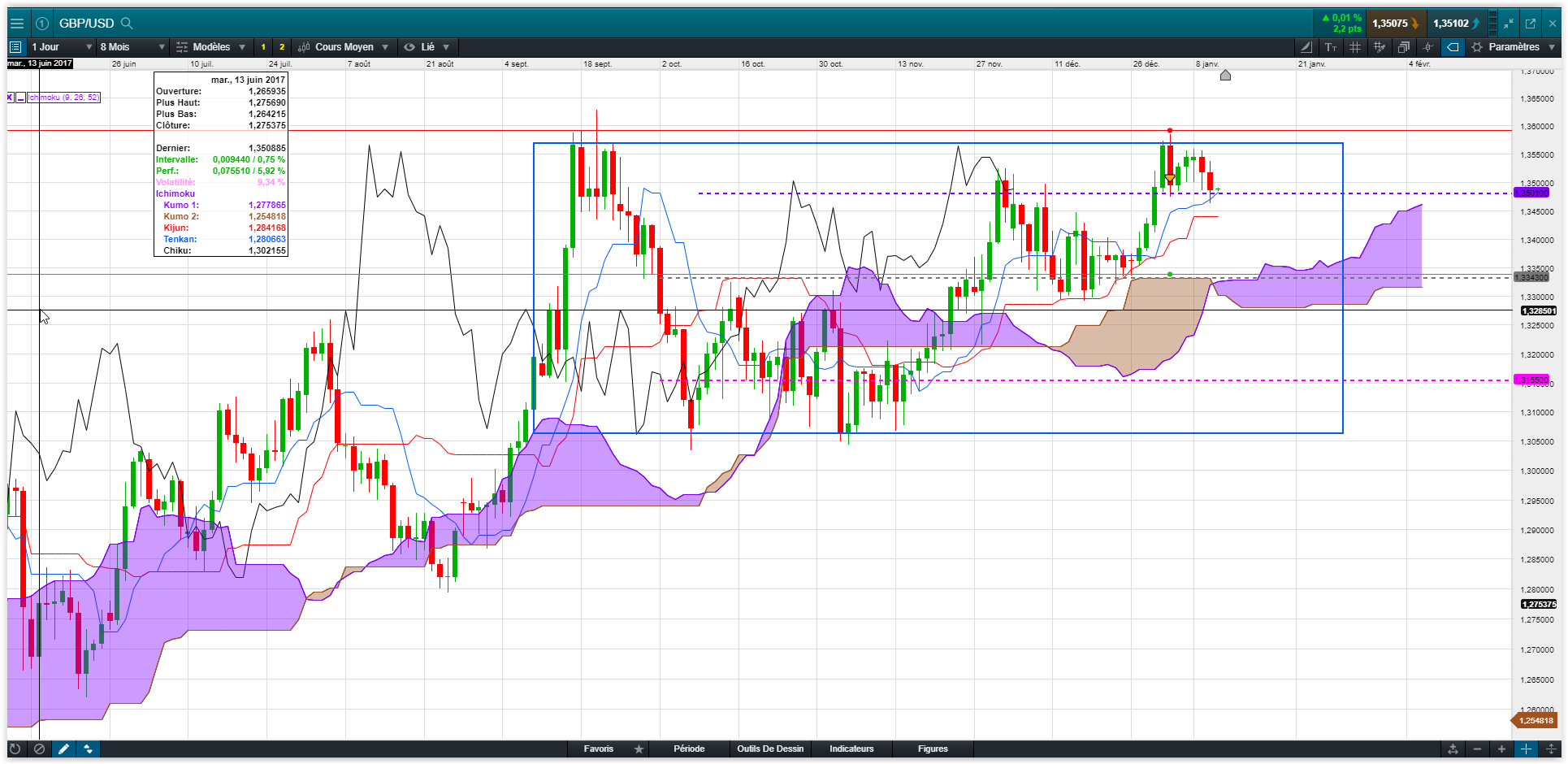Toggle the price label tag button
The width and height of the screenshot is (1568, 764).
coord(1453,47)
